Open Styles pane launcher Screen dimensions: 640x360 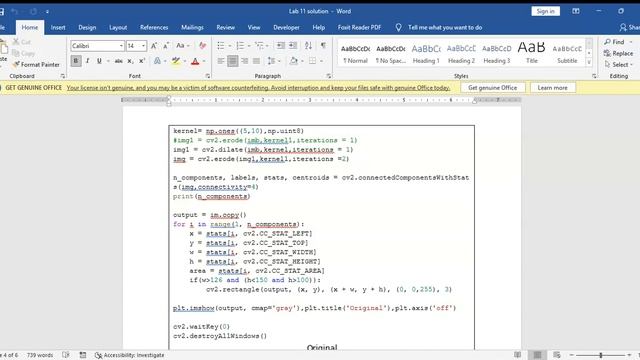[594, 76]
